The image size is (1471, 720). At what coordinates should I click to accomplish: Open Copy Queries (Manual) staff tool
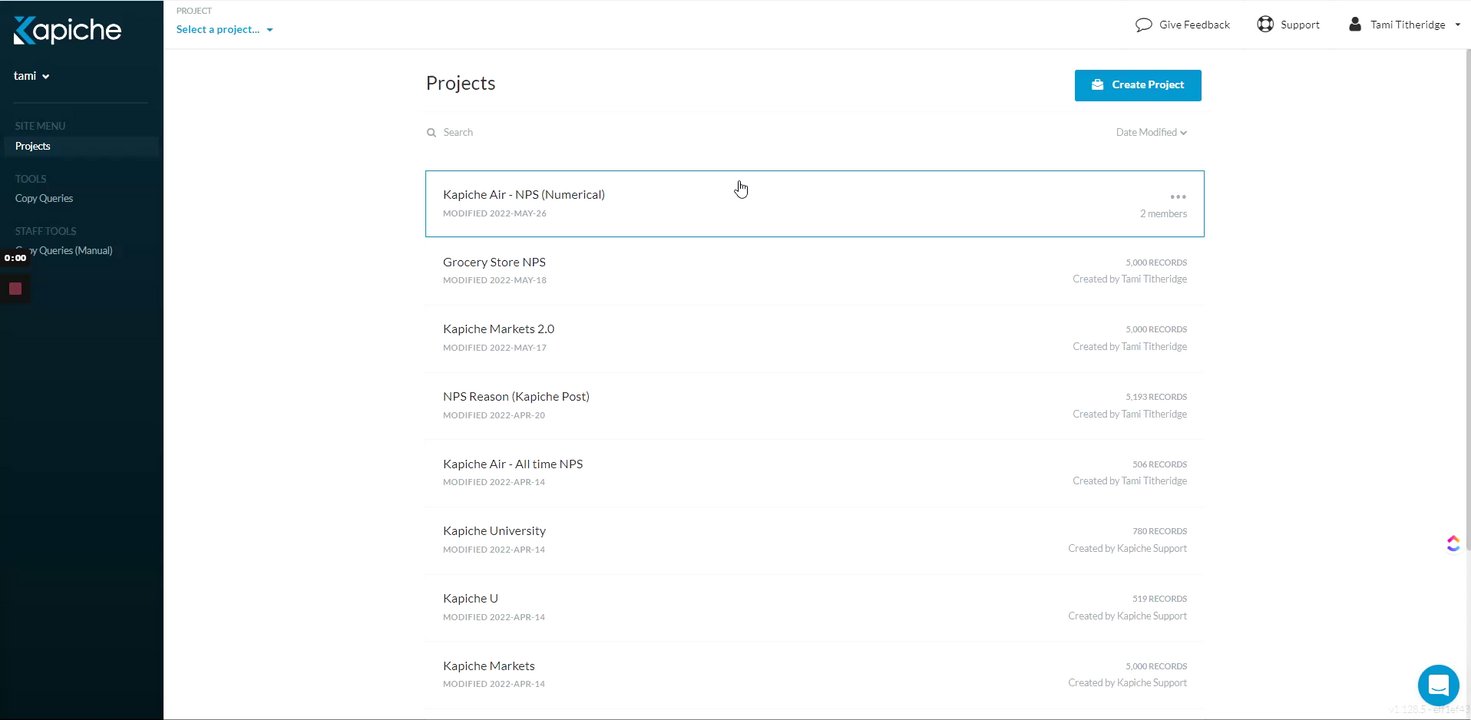pos(70,251)
